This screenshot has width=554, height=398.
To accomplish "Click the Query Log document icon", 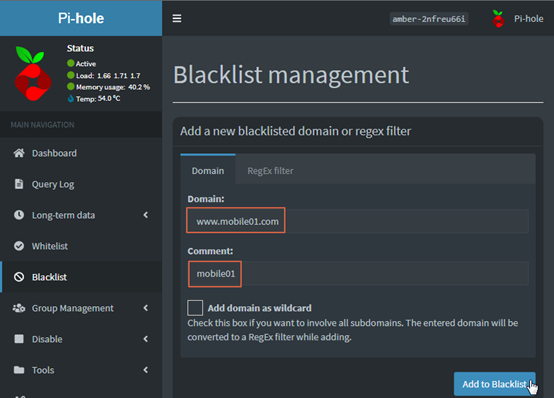I will pos(19,184).
